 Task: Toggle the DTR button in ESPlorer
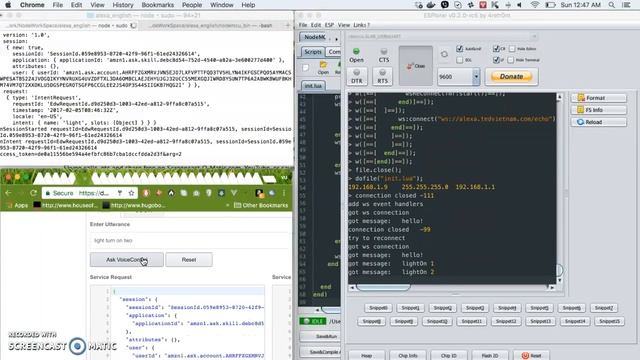point(357,76)
